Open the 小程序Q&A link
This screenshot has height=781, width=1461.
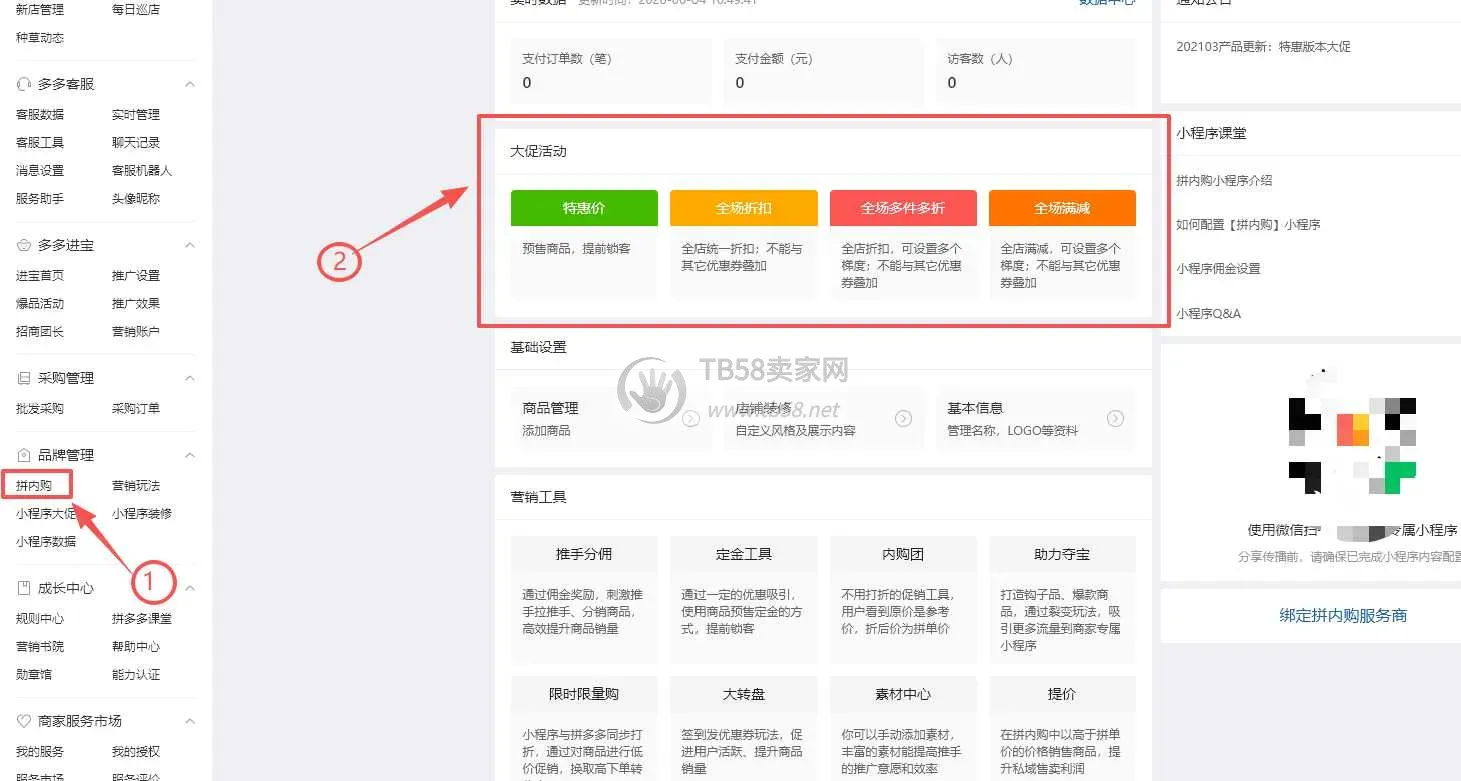(x=1208, y=314)
